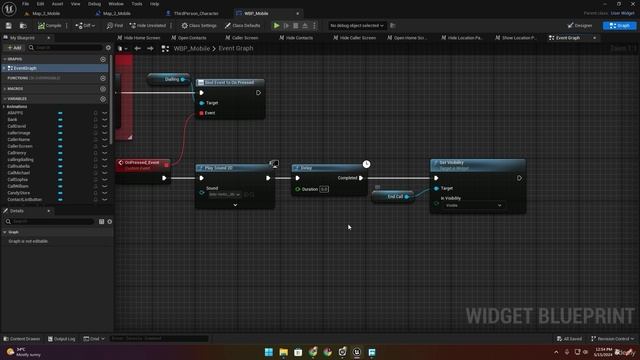Toggle Hide Unrelated nodes

point(148,26)
